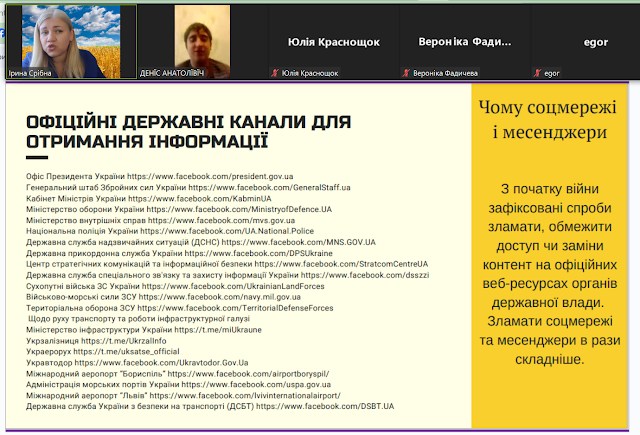
Task: Open Украерорух t.me/uksatse_official link
Action: (127, 351)
